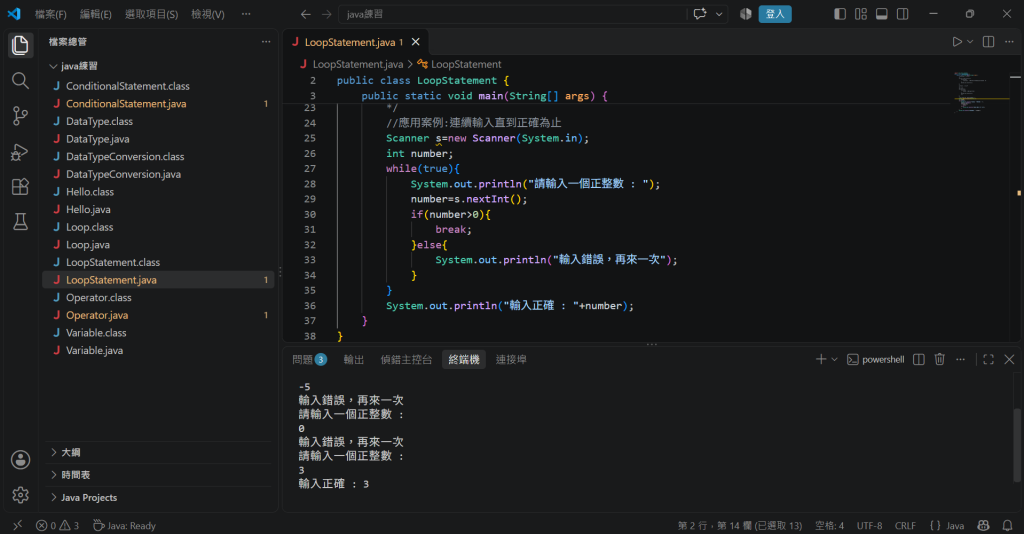The width and height of the screenshot is (1024, 534).
Task: Toggle the primary sidebar visibility
Action: (x=840, y=14)
